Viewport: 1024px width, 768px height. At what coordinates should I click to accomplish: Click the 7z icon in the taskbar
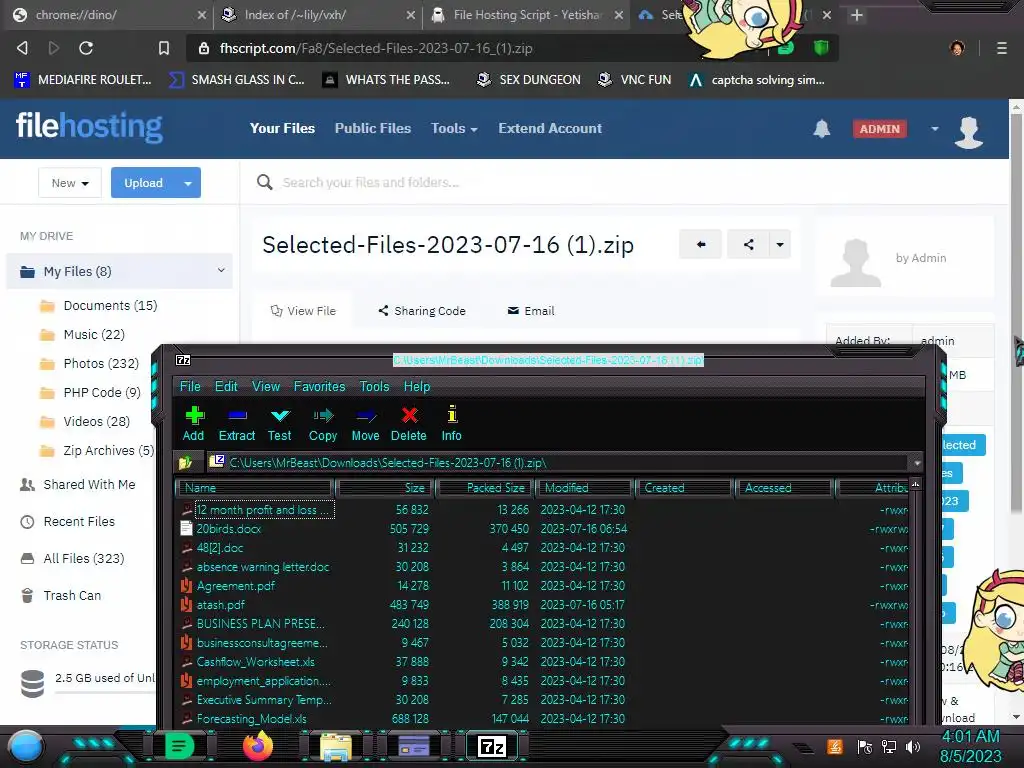pyautogui.click(x=492, y=746)
